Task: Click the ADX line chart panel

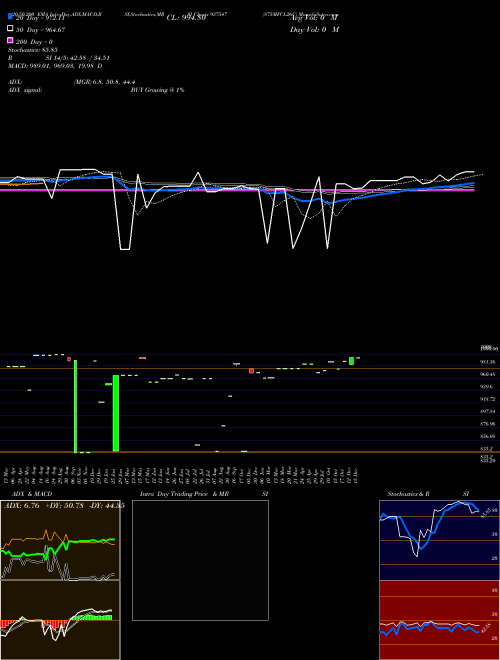Action: tap(60, 540)
